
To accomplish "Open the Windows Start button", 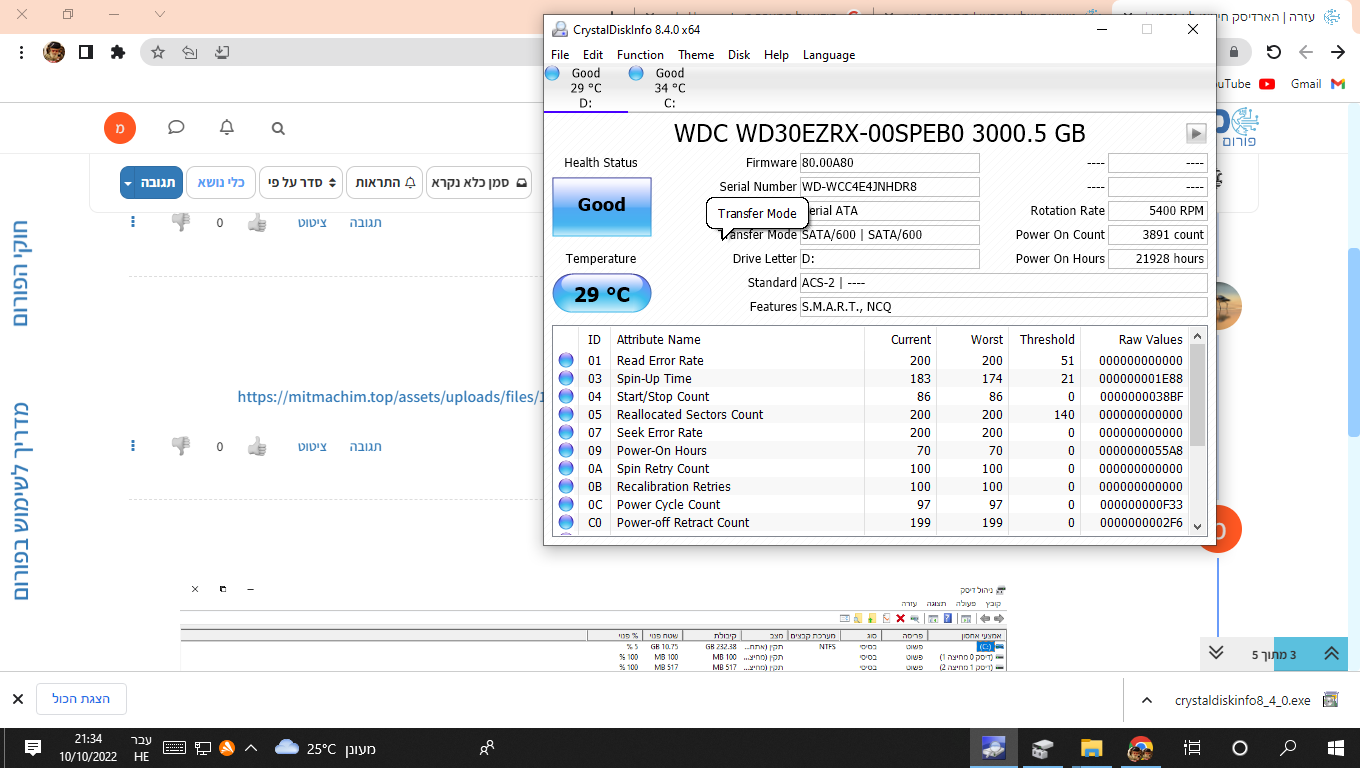I will (1336, 748).
